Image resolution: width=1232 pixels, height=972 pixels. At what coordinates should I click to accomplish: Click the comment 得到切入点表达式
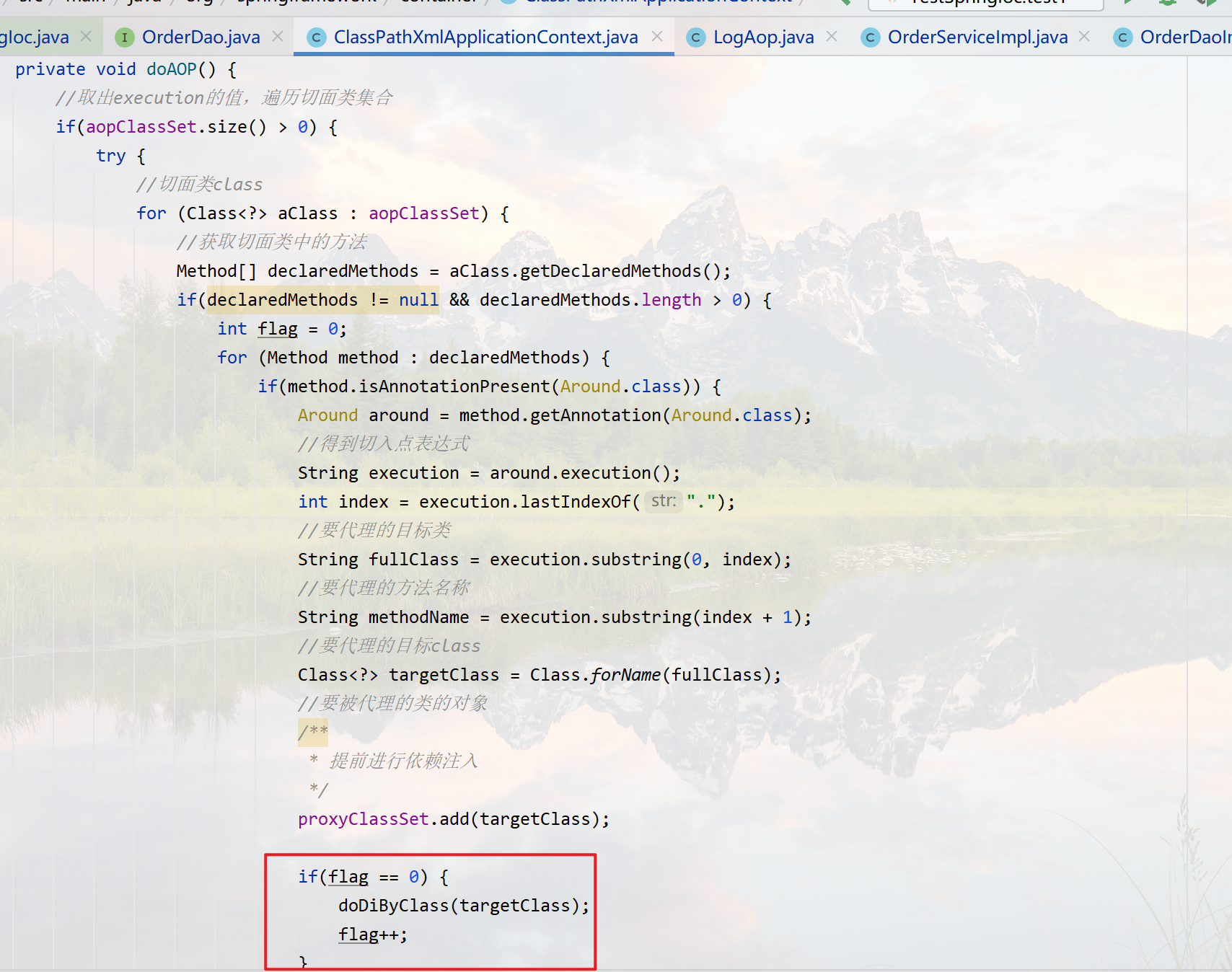point(384,444)
